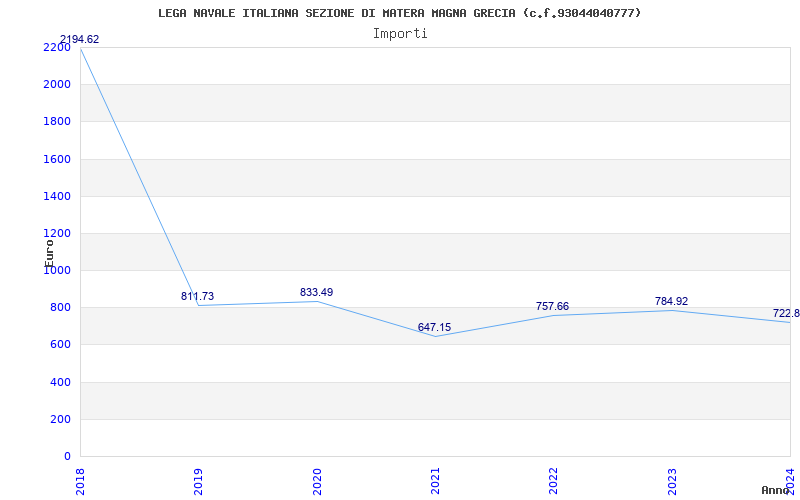The width and height of the screenshot is (800, 500).
Task: Select the 757.66 data label
Action: pos(552,306)
